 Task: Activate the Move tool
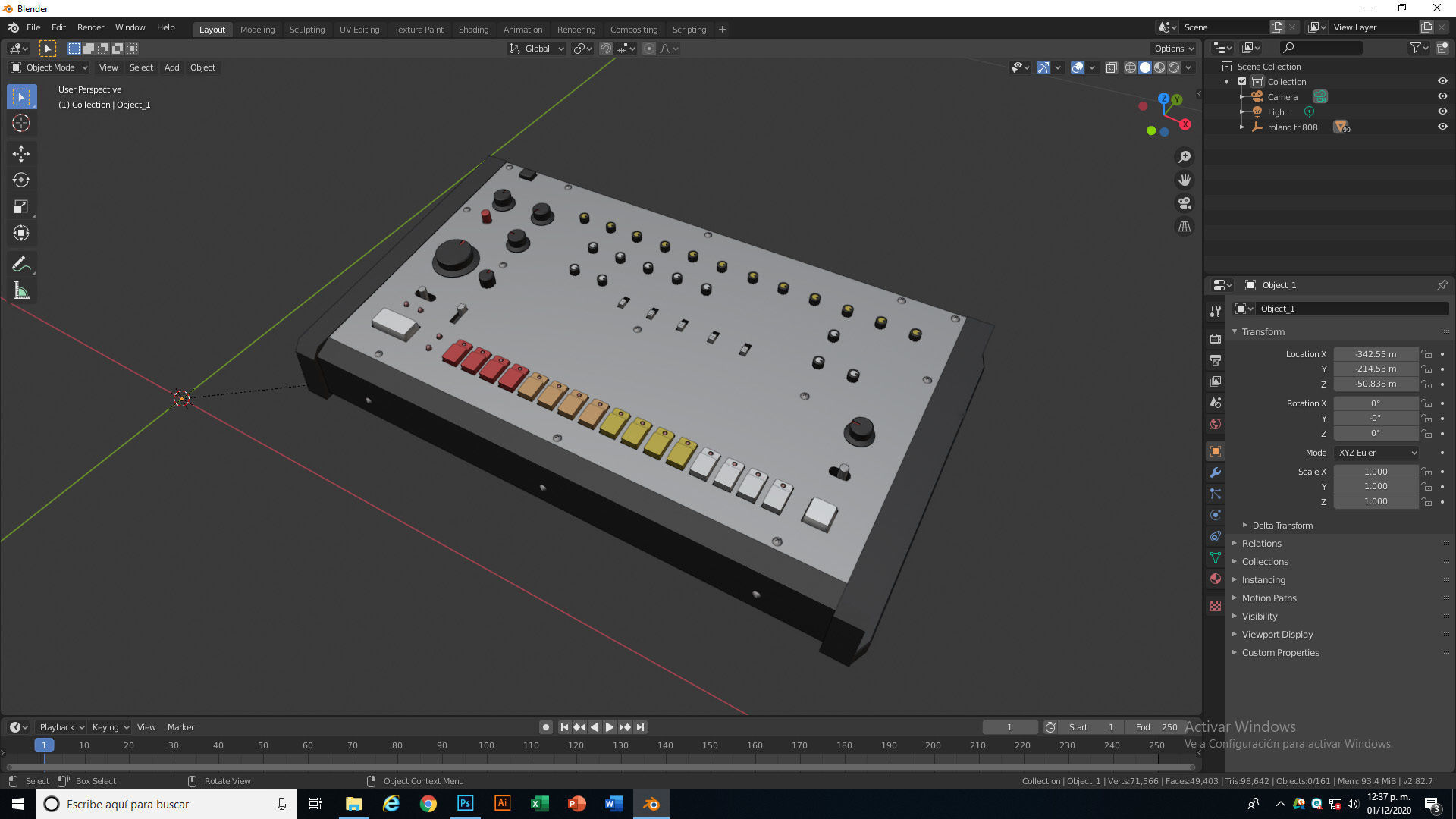pyautogui.click(x=21, y=153)
